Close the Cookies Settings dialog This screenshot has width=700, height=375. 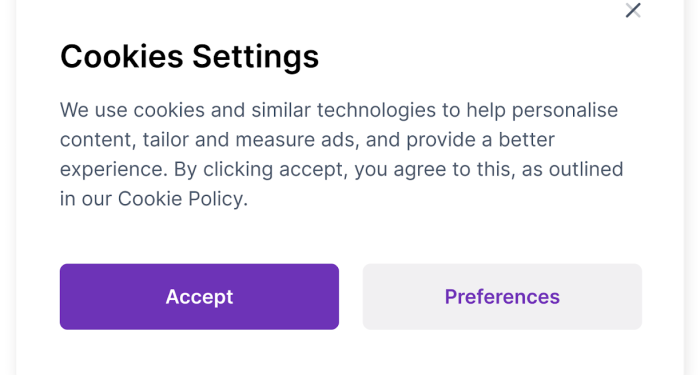633,10
